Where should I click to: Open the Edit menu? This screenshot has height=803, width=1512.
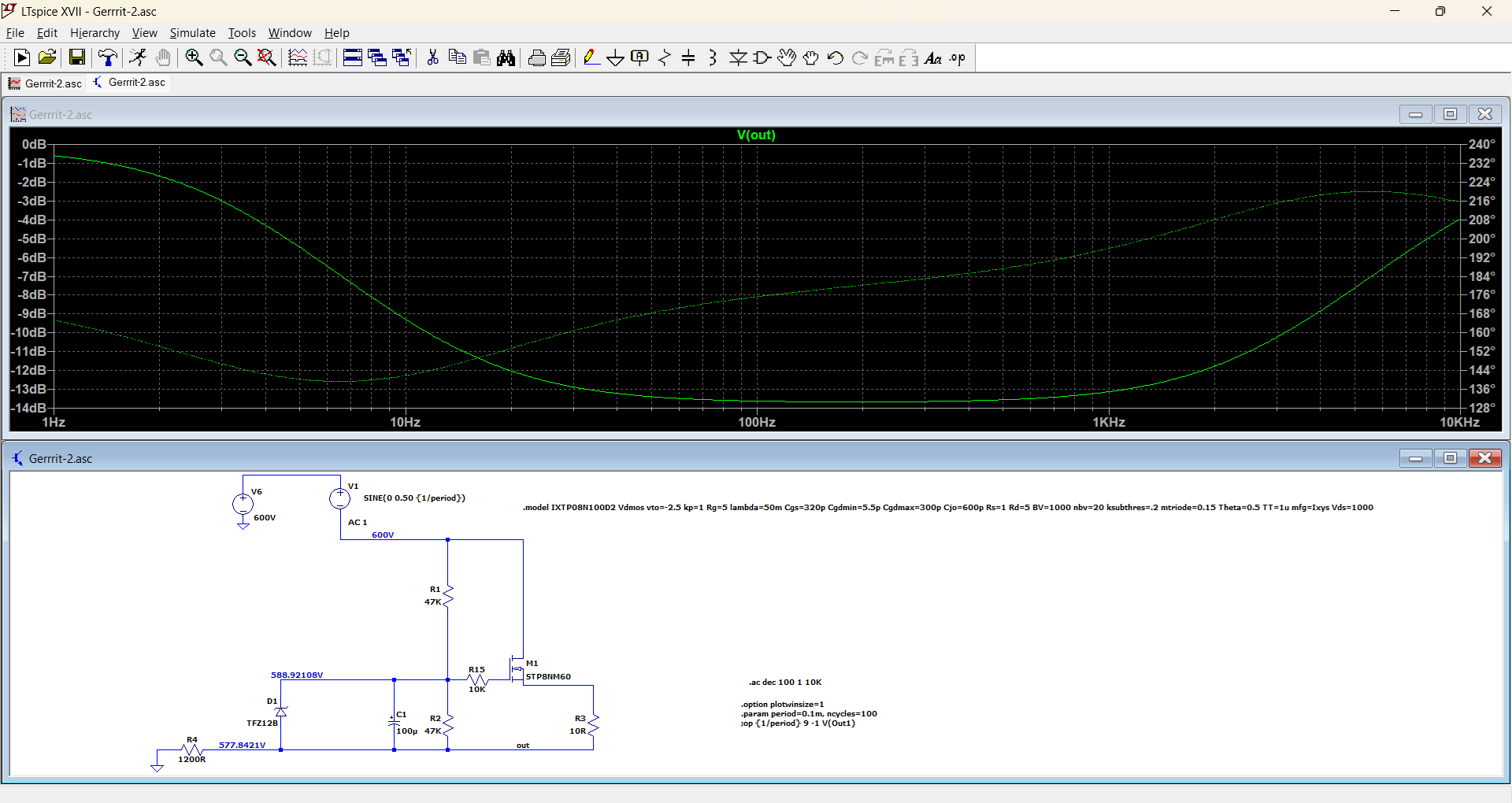[x=47, y=33]
